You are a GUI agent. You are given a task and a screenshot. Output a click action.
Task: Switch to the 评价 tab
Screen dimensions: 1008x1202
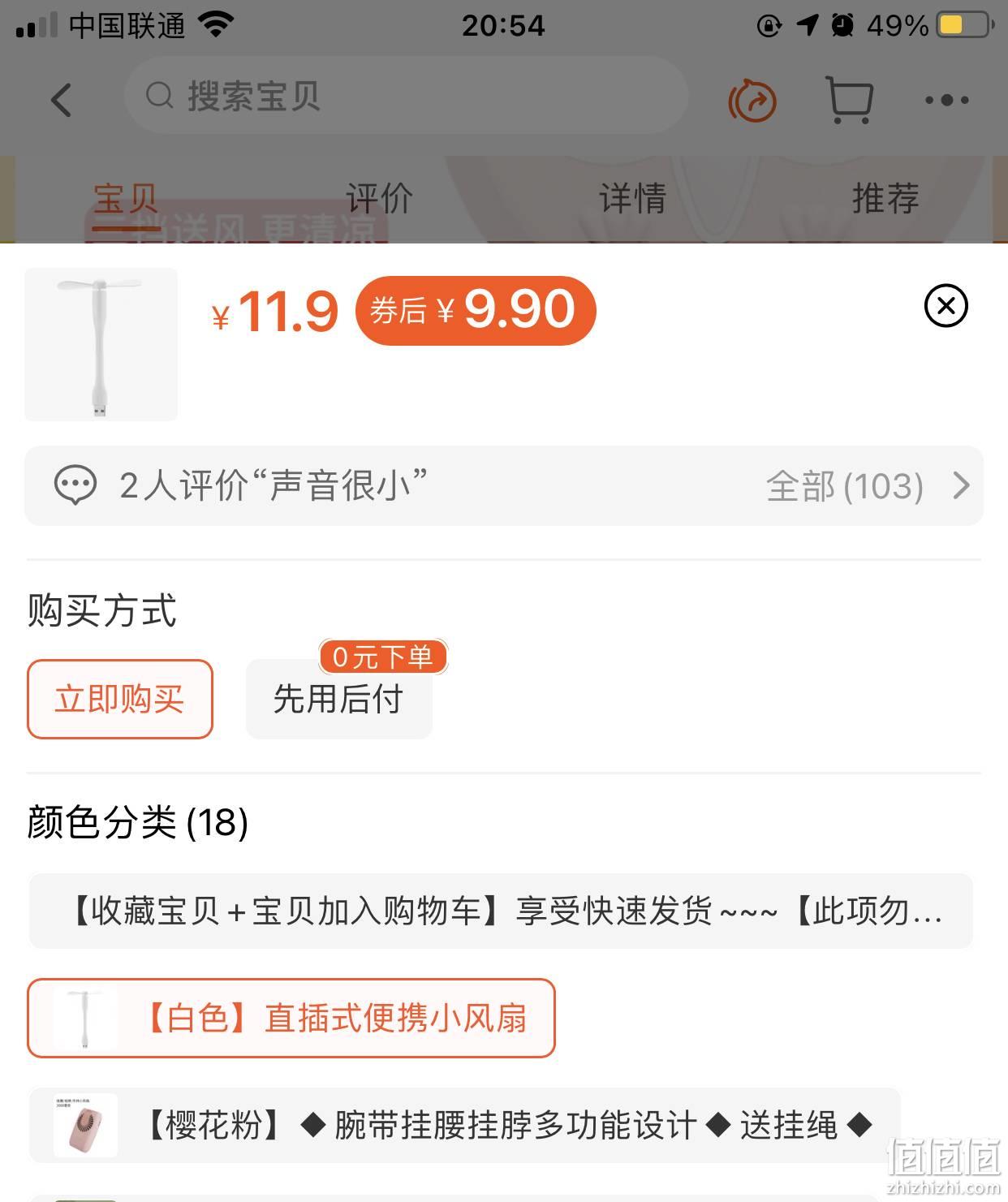point(379,199)
